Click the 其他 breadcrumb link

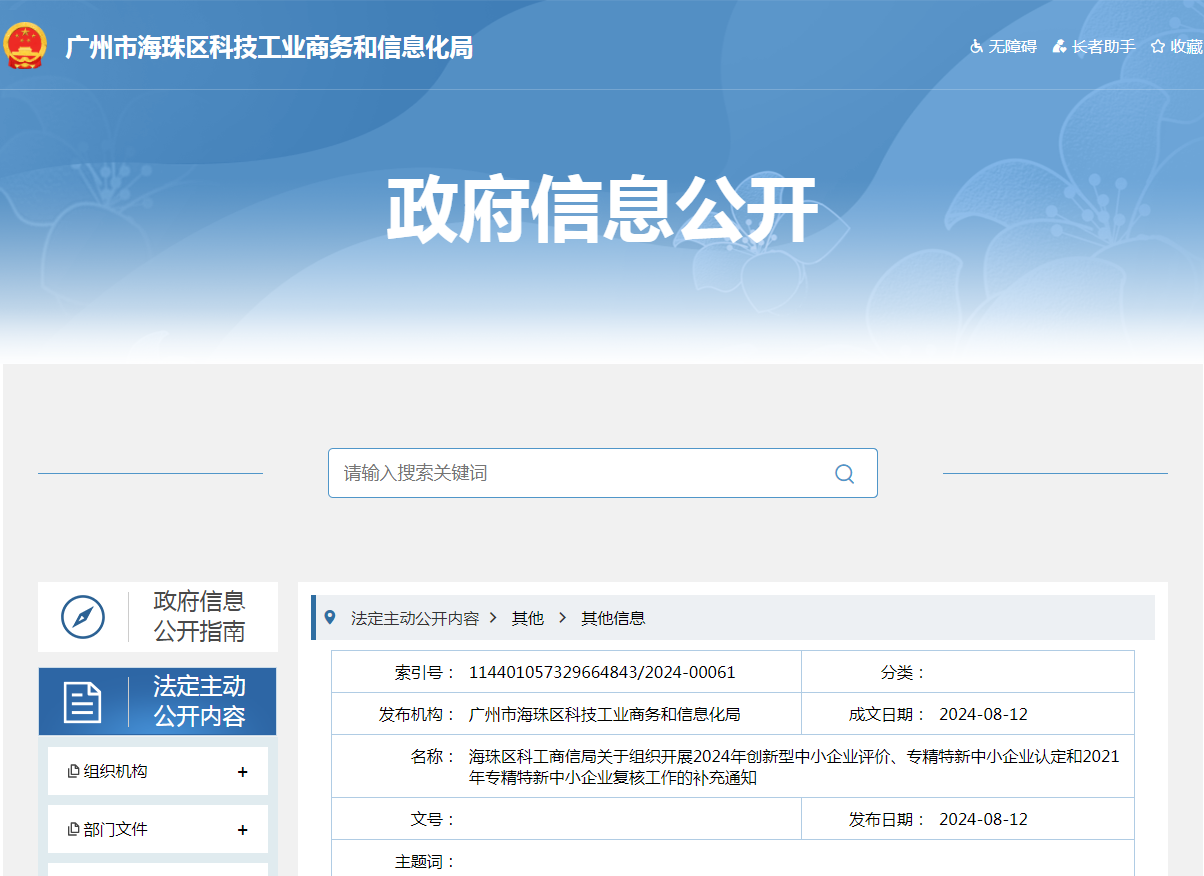coord(527,619)
